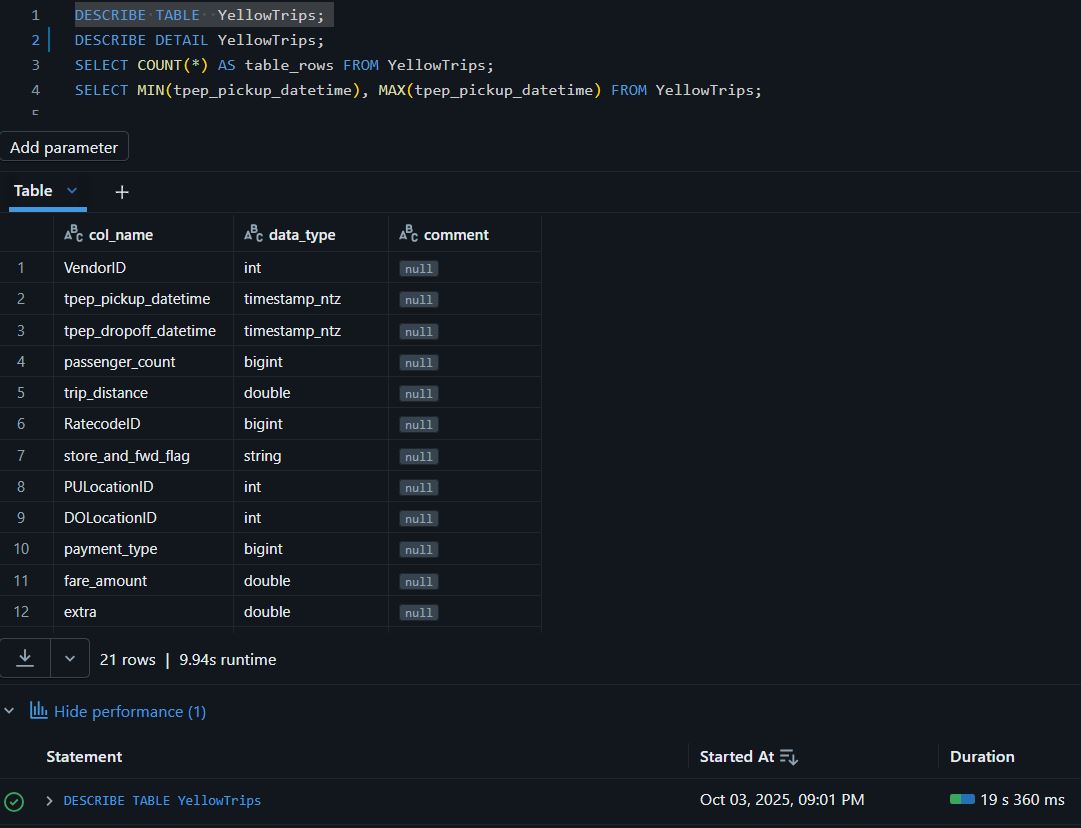Click the string type icon beside comment
Viewport: 1081px width, 828px height.
coord(409,234)
